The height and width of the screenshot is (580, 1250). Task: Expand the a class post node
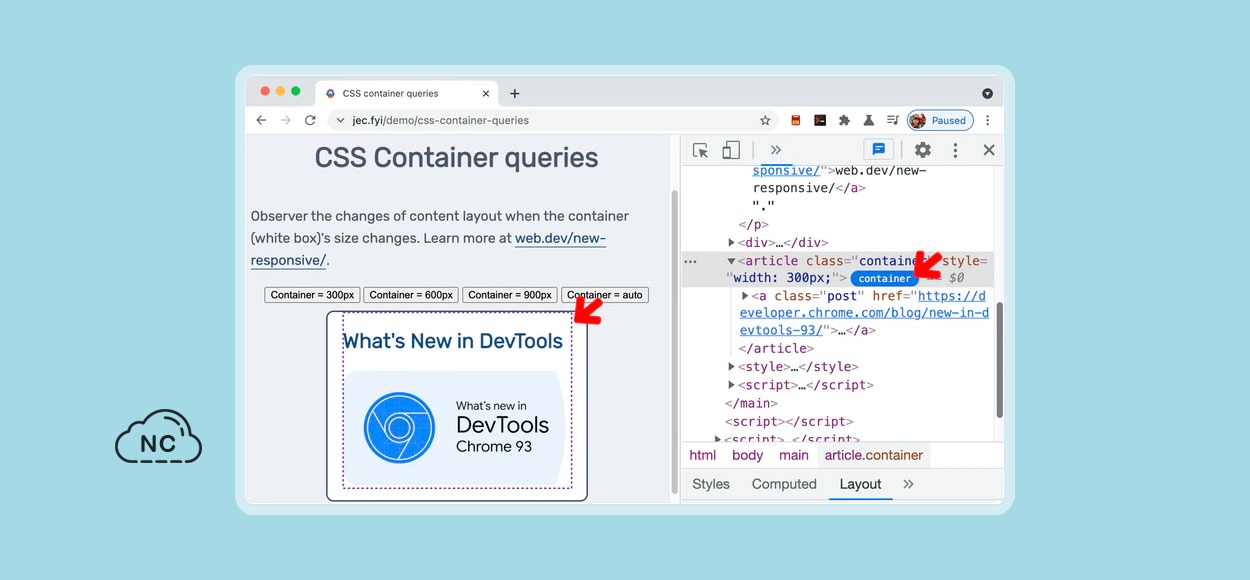pos(745,296)
